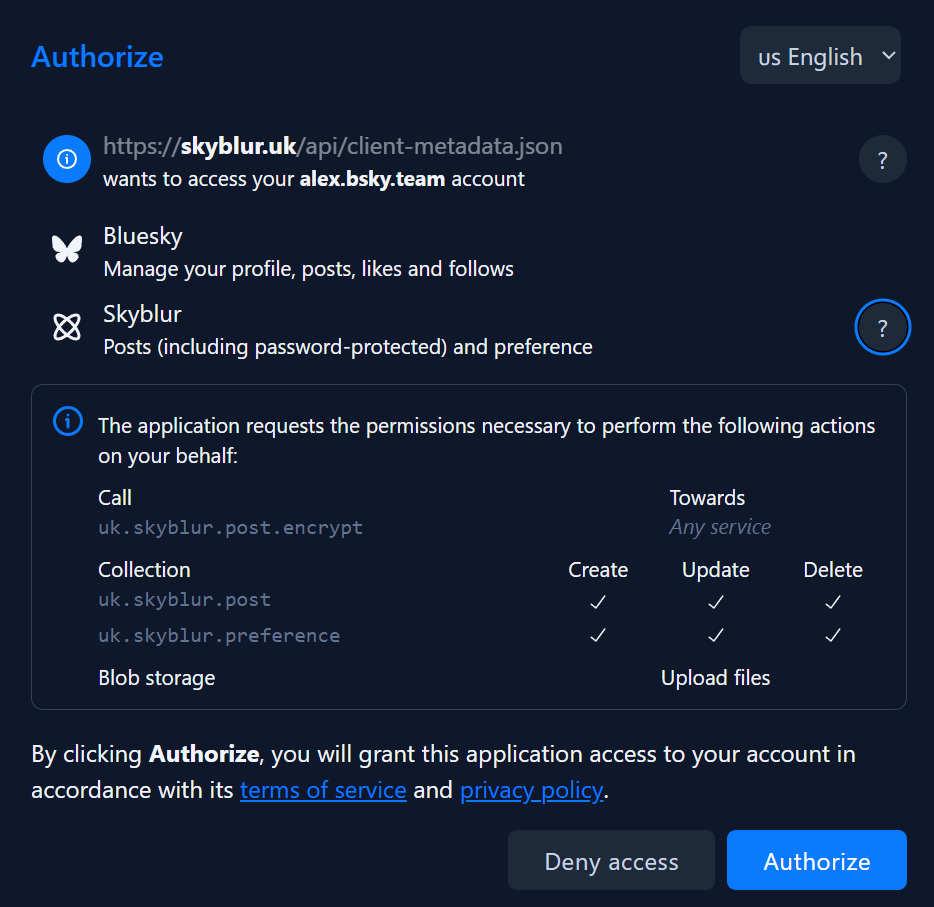Click the Bluesky permission row title
The width and height of the screenshot is (934, 907).
[x=143, y=236]
